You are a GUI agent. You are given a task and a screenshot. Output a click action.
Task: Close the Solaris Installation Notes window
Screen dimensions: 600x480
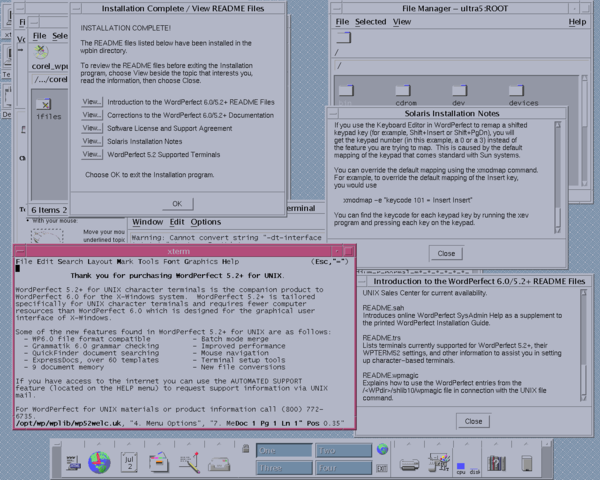pos(446,253)
